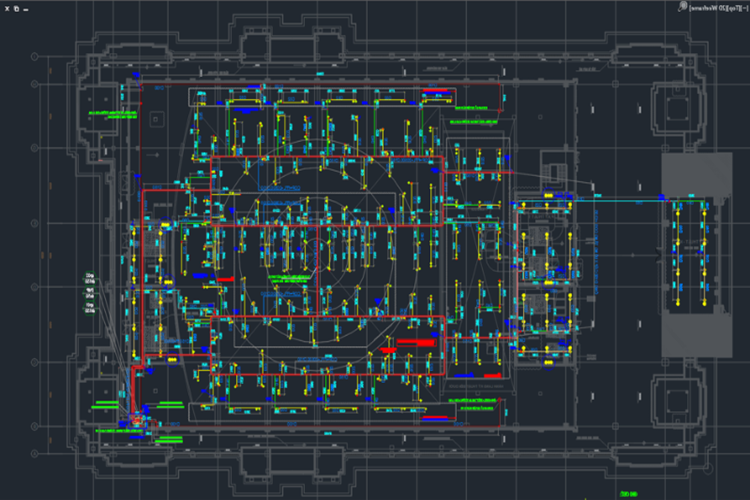Image resolution: width=750 pixels, height=500 pixels.
Task: Open the [-] viewport controls menu
Action: click(x=745, y=9)
